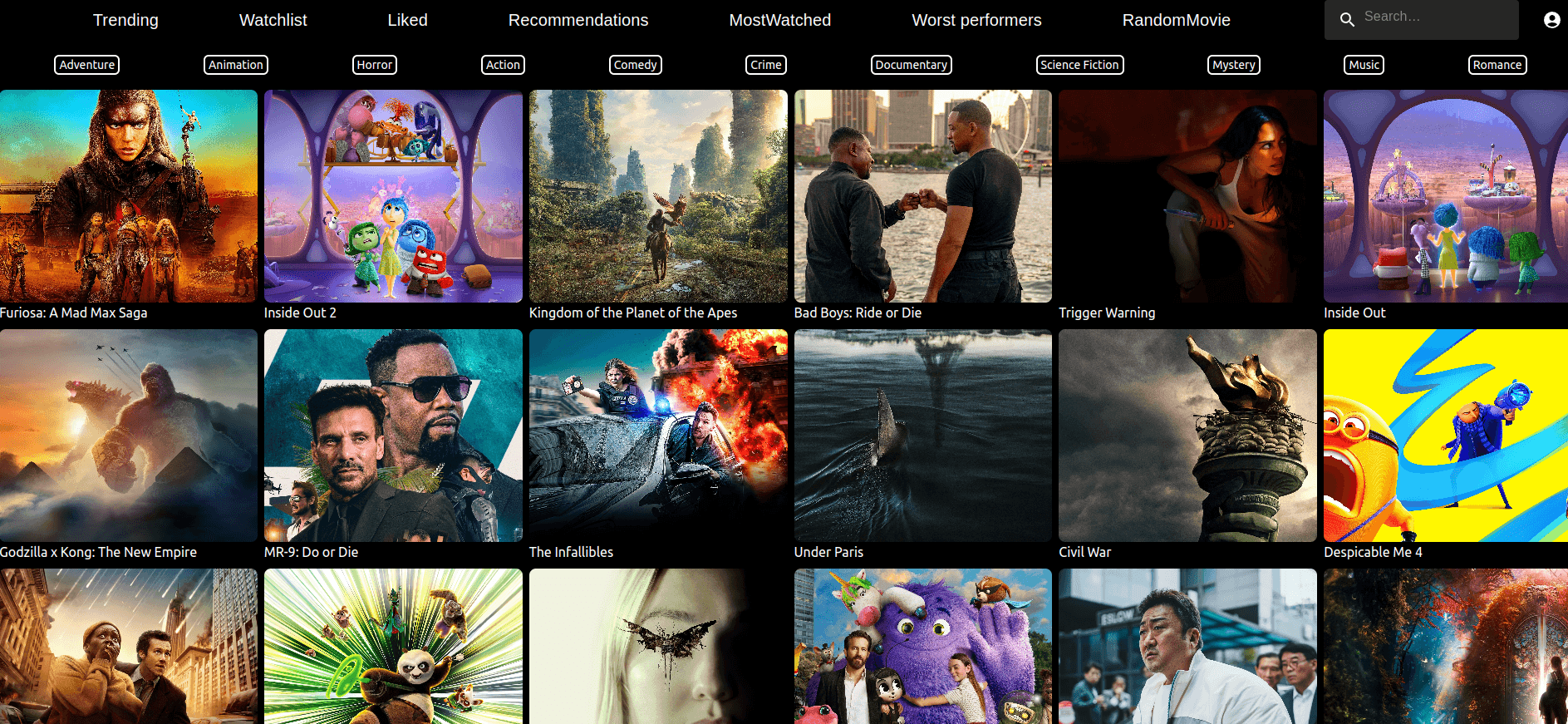The width and height of the screenshot is (1568, 724).
Task: Click the search magnifier icon
Action: point(1347,18)
